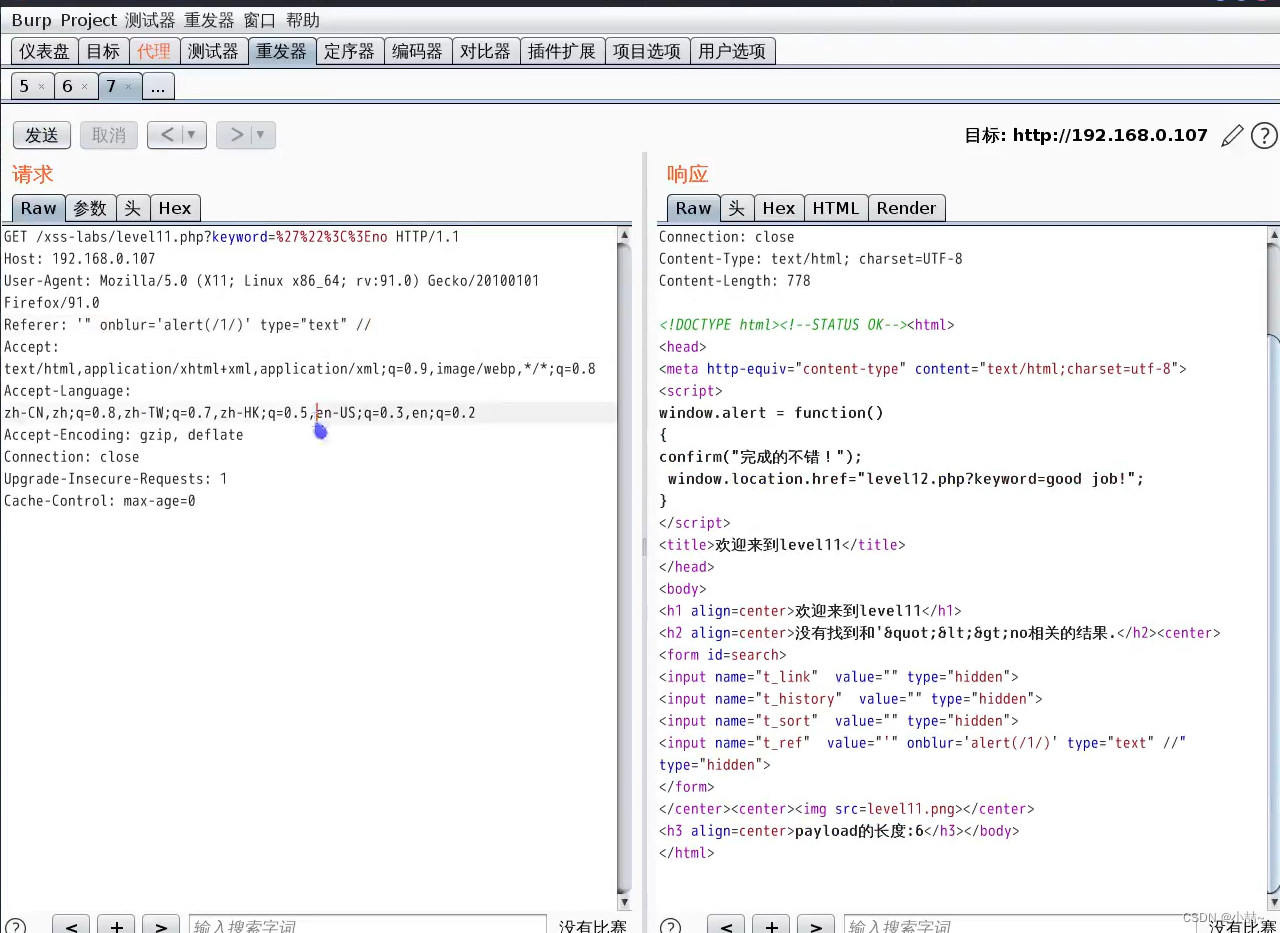
Task: Switch to the 项目选项 tab
Action: tap(647, 51)
